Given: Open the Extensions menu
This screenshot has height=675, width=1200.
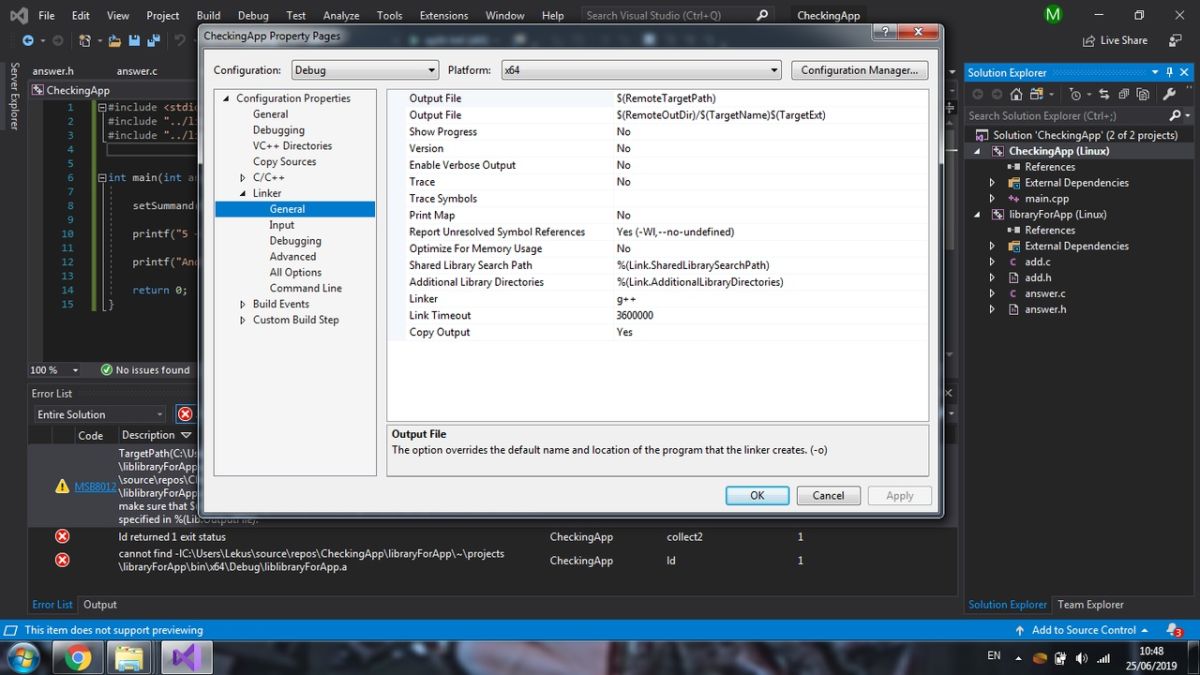Looking at the screenshot, I should (x=444, y=15).
